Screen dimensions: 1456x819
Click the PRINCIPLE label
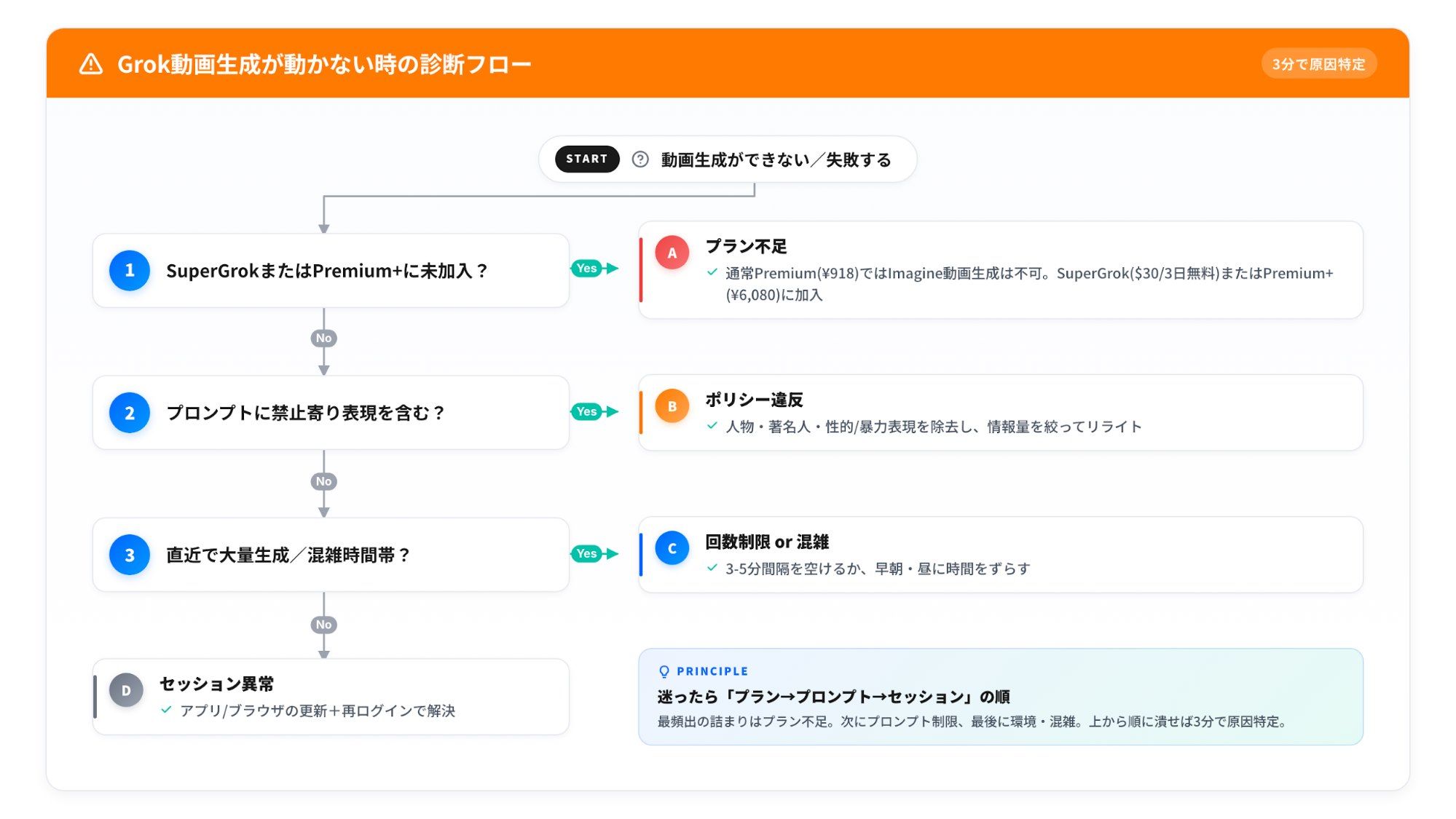712,671
